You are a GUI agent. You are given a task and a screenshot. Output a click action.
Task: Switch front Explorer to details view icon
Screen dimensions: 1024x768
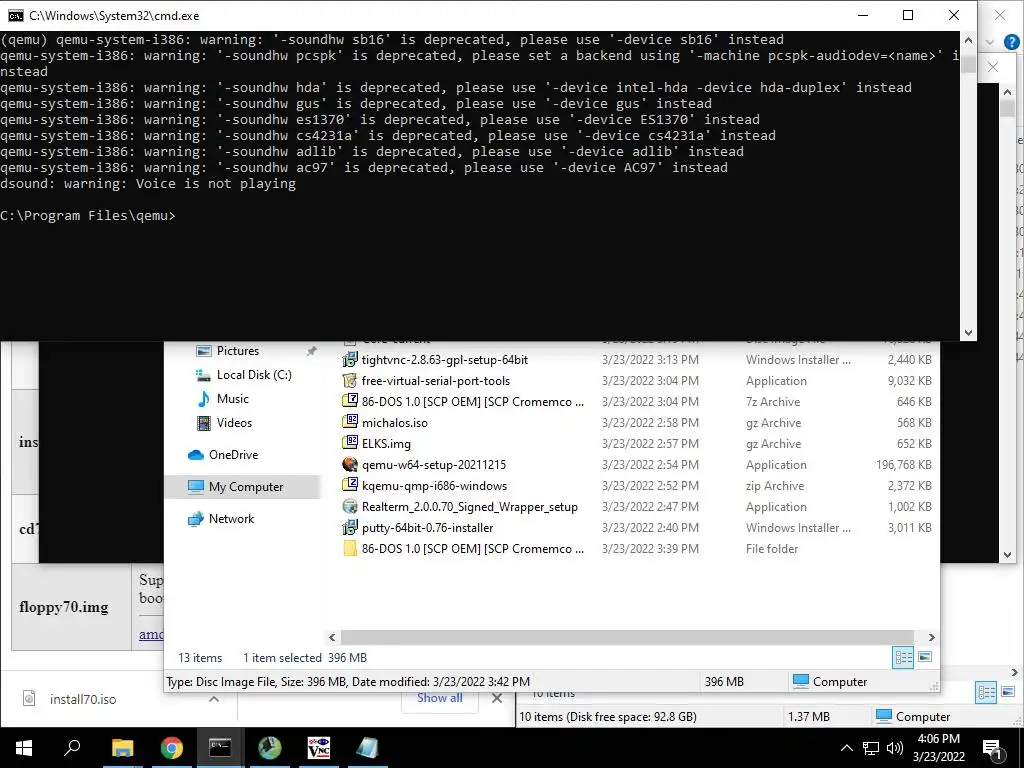click(x=903, y=657)
